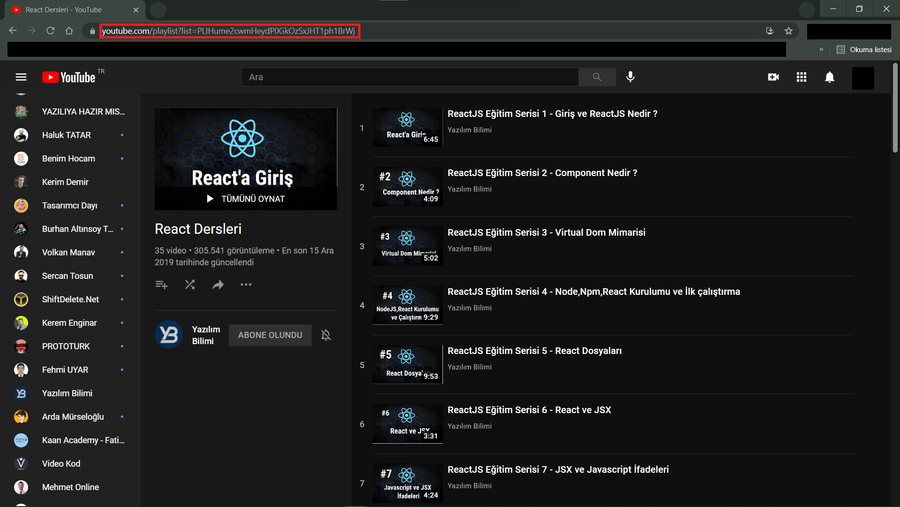Open ShiftDelete.Net channel in sidebar
The image size is (900, 507).
click(70, 299)
